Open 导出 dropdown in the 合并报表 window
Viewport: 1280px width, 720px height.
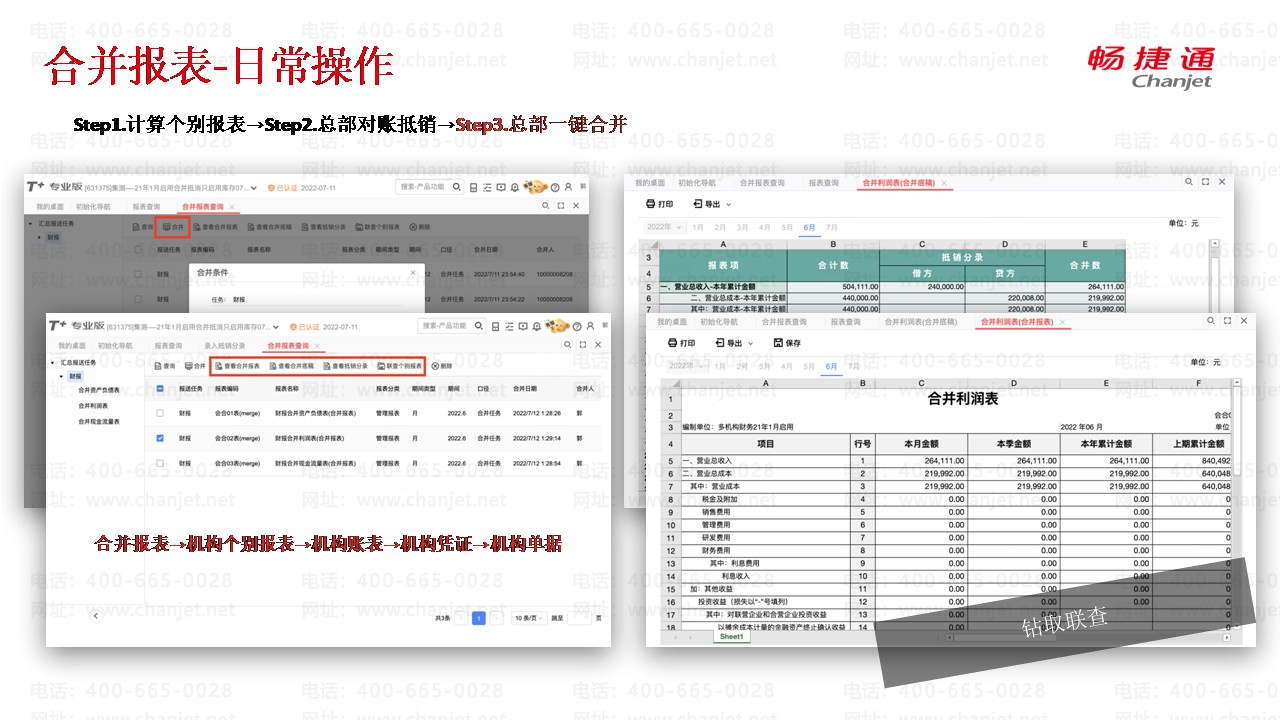(734, 343)
